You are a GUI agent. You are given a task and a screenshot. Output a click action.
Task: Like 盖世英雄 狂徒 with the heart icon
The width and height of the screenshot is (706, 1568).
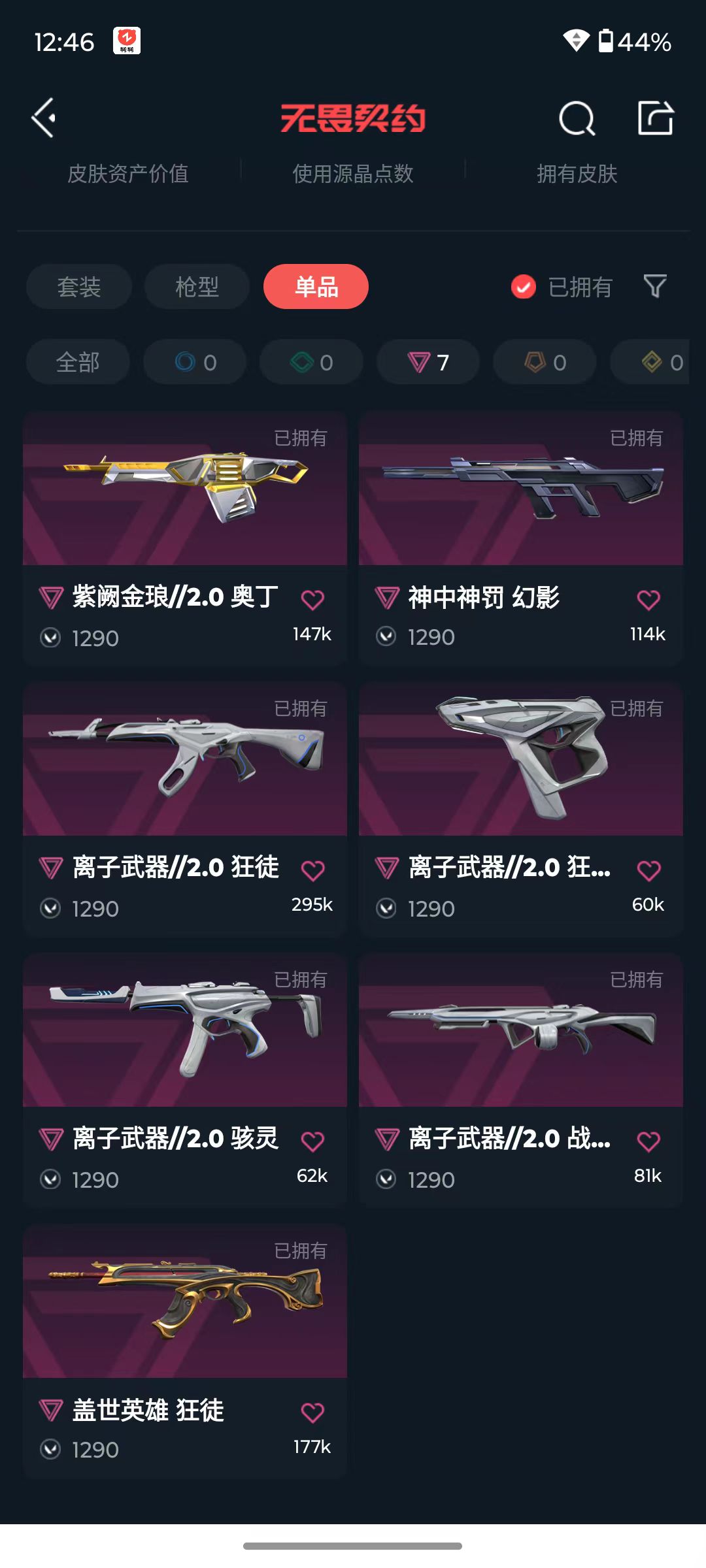[312, 1412]
